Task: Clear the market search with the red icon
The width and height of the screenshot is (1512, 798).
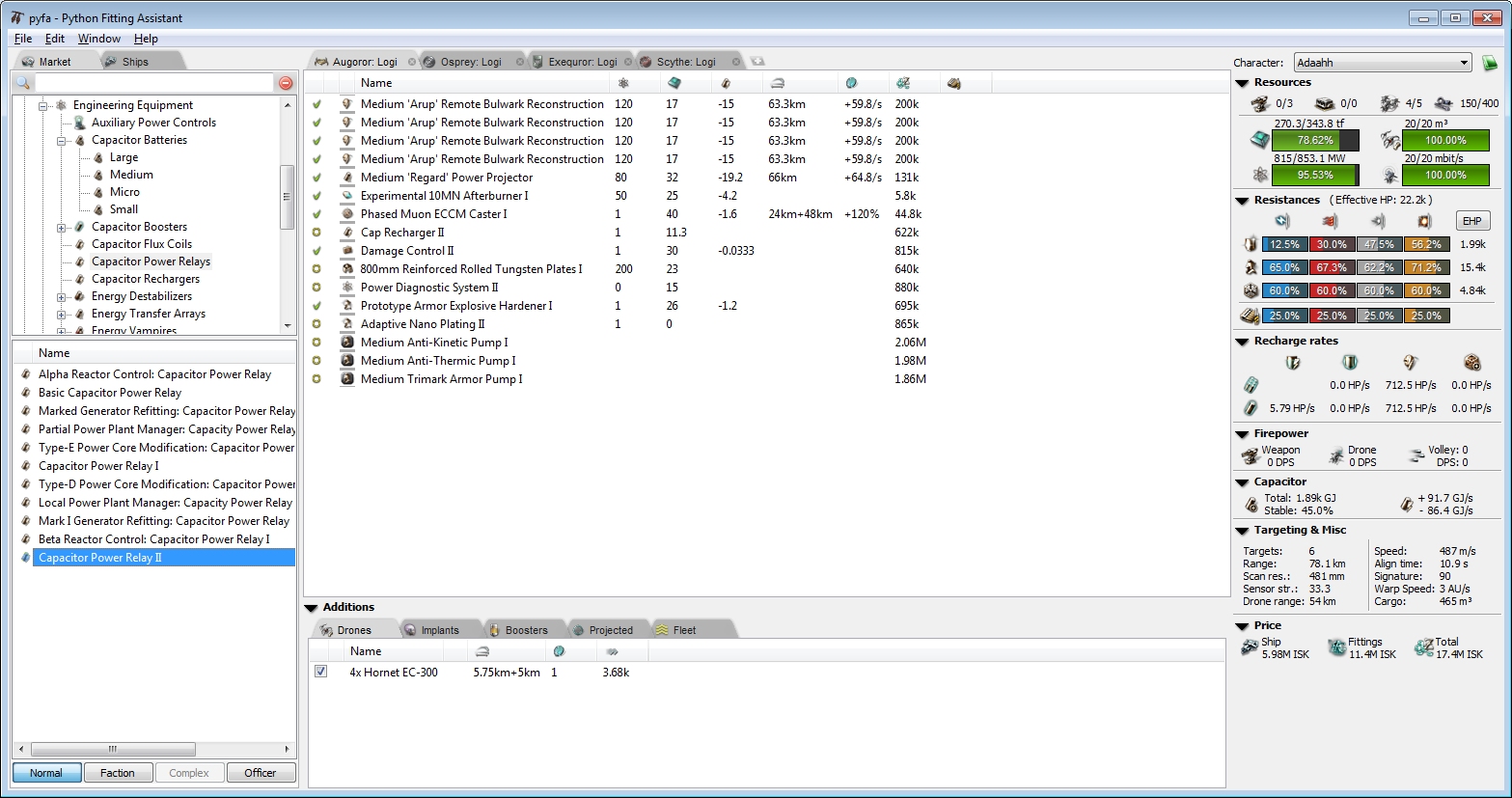Action: point(286,83)
